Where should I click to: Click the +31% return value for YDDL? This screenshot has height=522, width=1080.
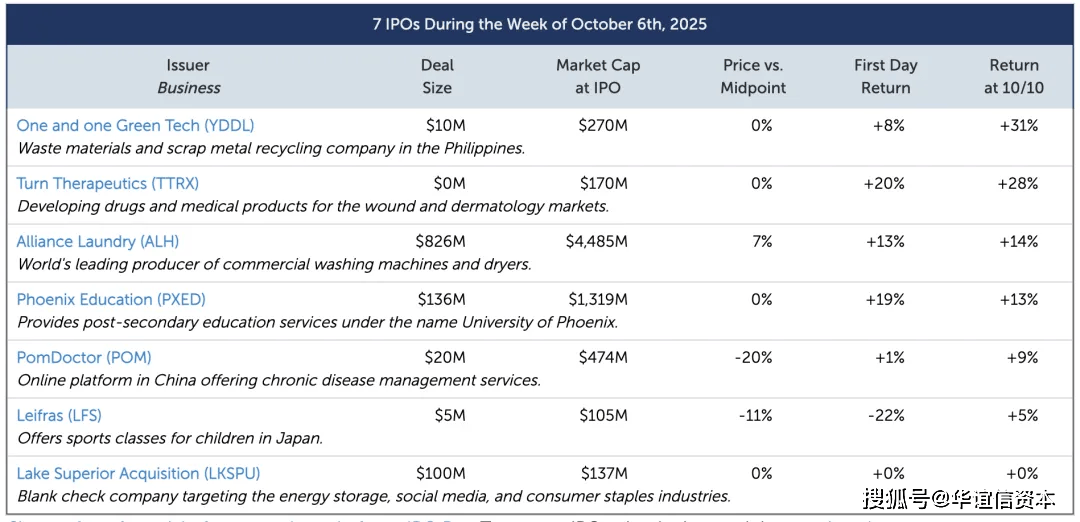[1017, 125]
